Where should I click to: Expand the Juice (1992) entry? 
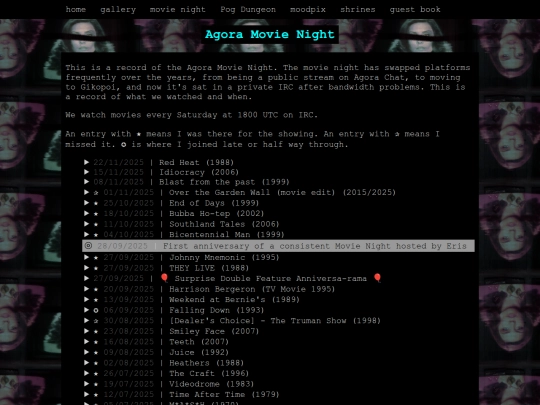[87, 352]
